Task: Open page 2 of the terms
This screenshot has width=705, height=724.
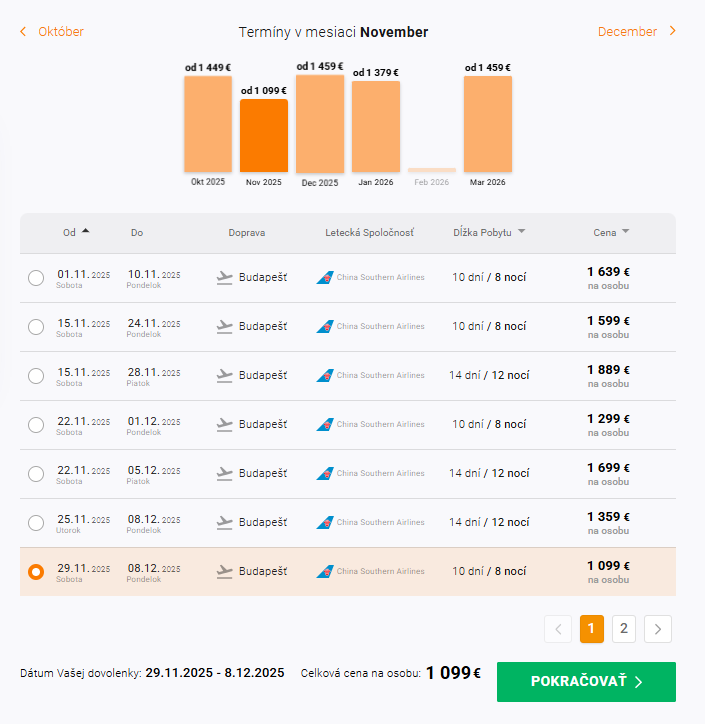Action: click(x=623, y=628)
